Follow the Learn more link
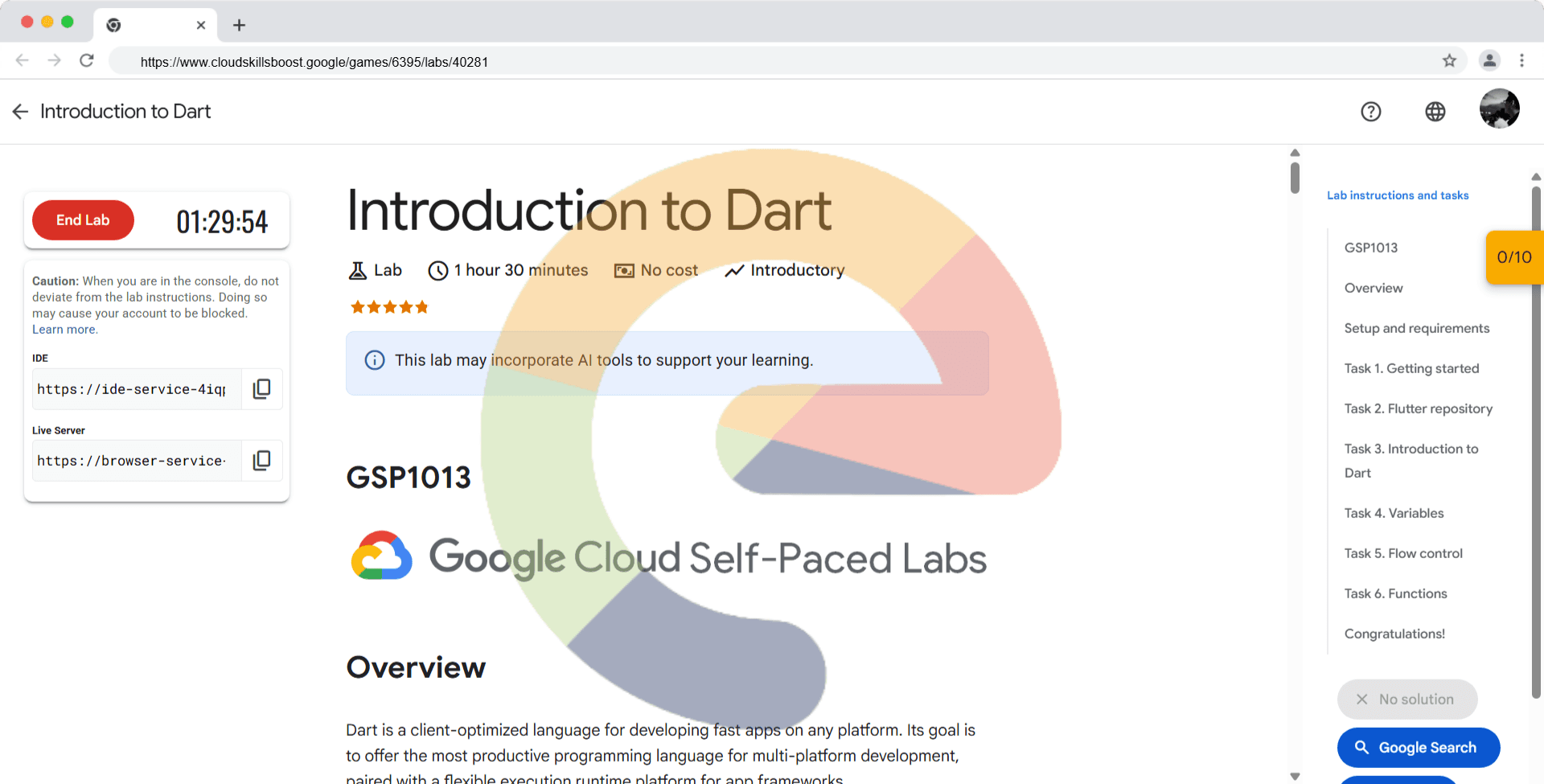 (64, 330)
